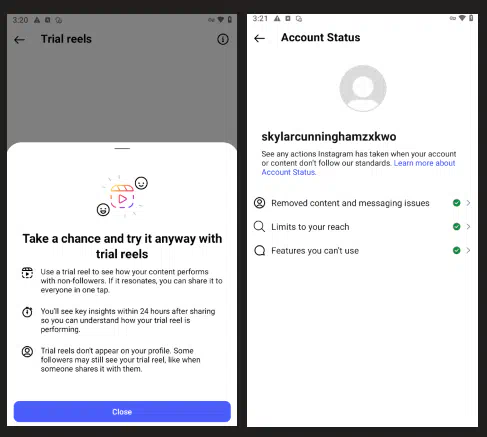Tap the speech bubble icon beside Features you can't use
Viewport: 487px width, 437px height.
pos(259,250)
